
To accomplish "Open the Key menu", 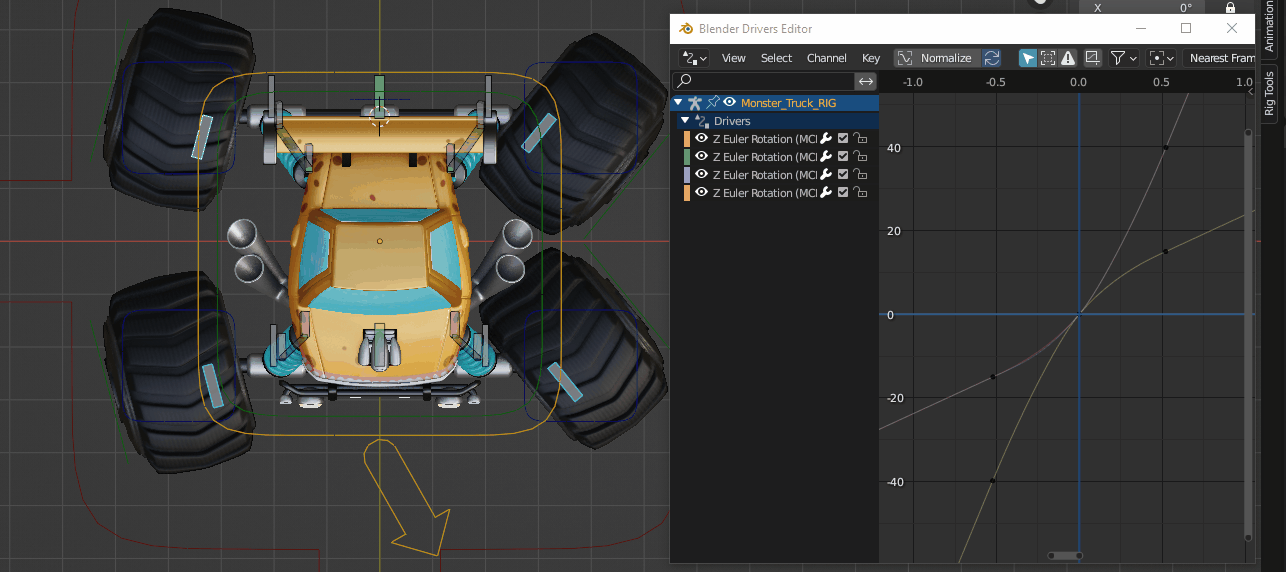I will pyautogui.click(x=871, y=58).
